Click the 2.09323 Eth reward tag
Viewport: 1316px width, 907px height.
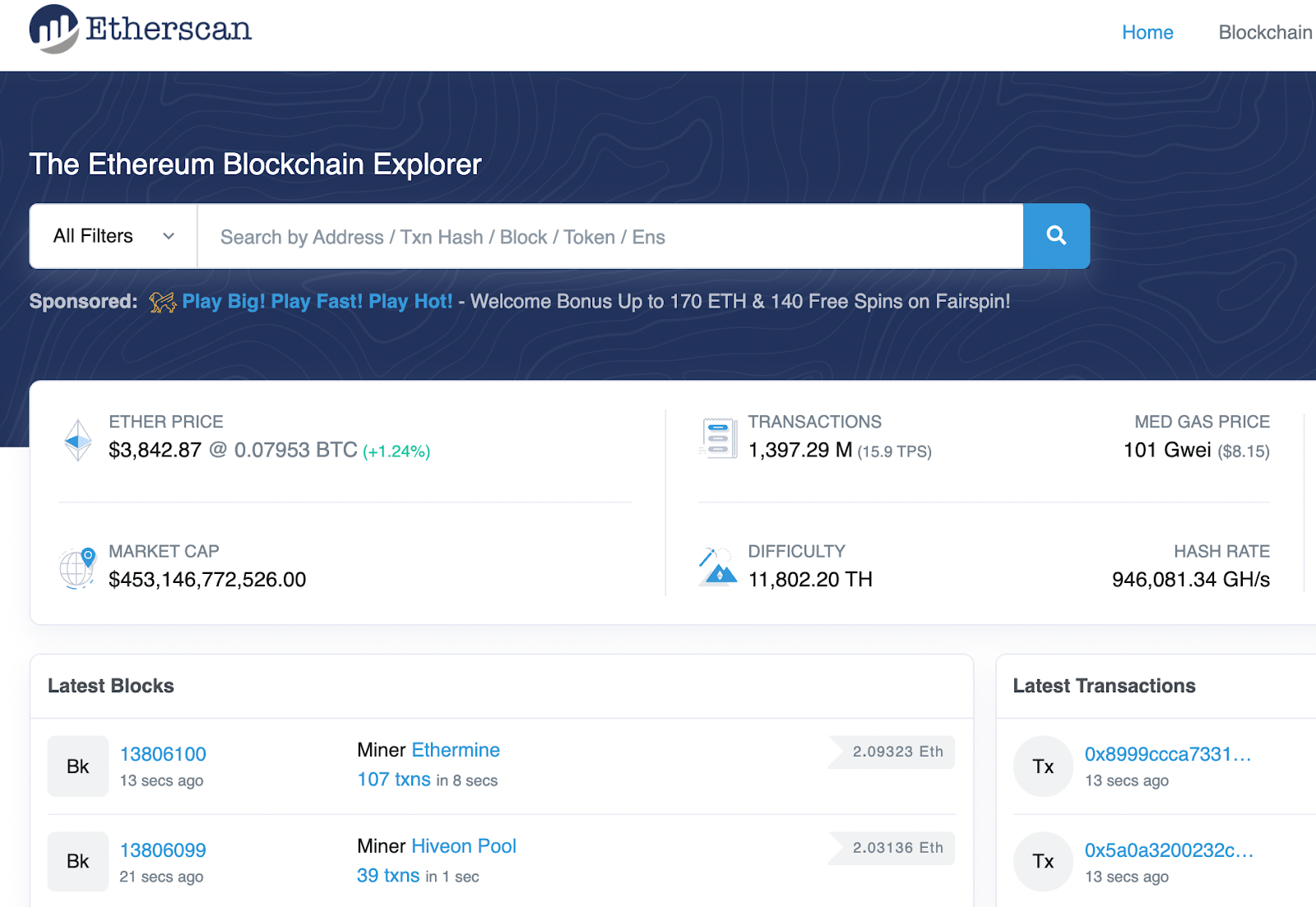(x=892, y=752)
